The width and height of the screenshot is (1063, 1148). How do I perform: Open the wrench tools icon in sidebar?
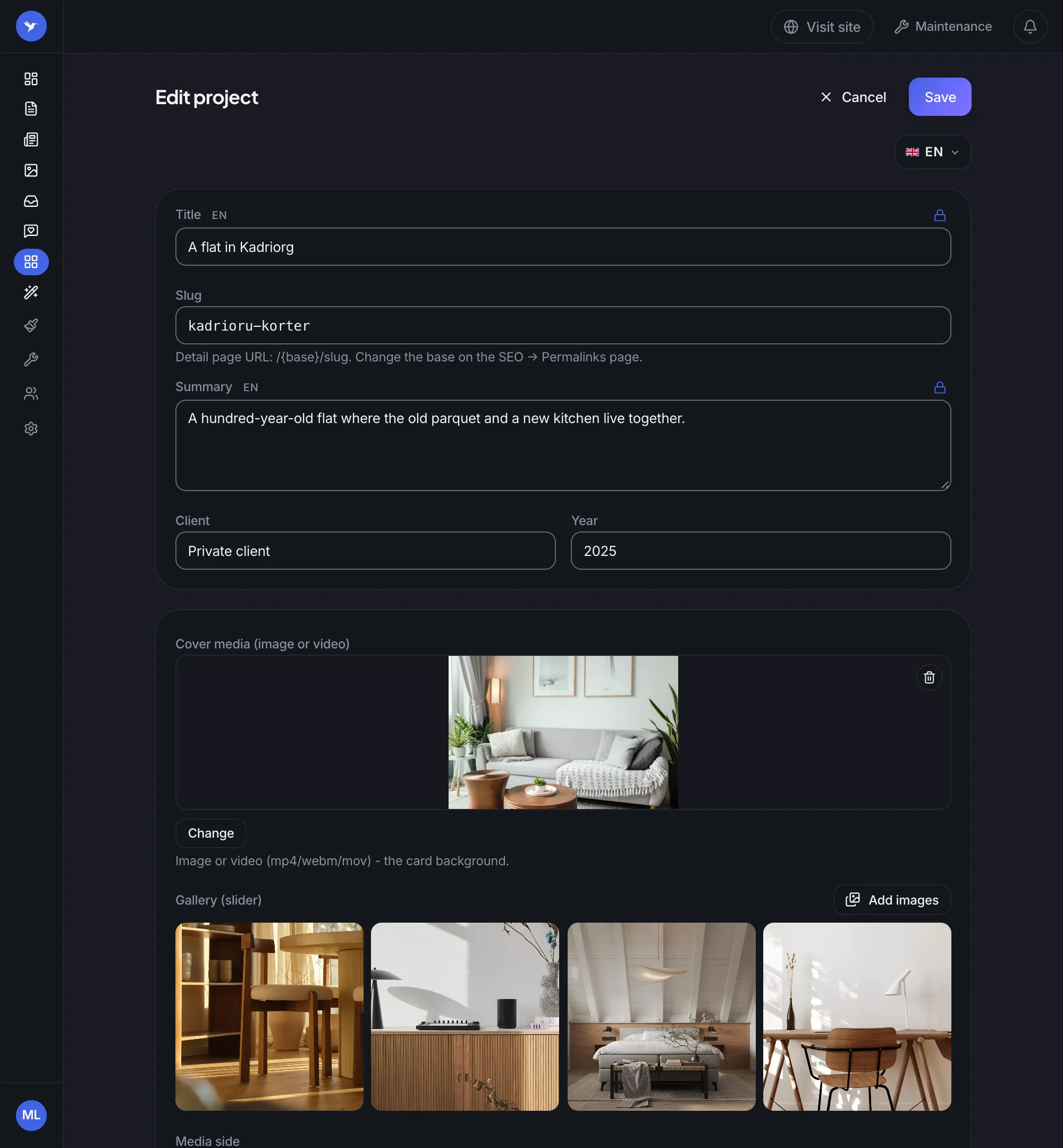tap(31, 359)
